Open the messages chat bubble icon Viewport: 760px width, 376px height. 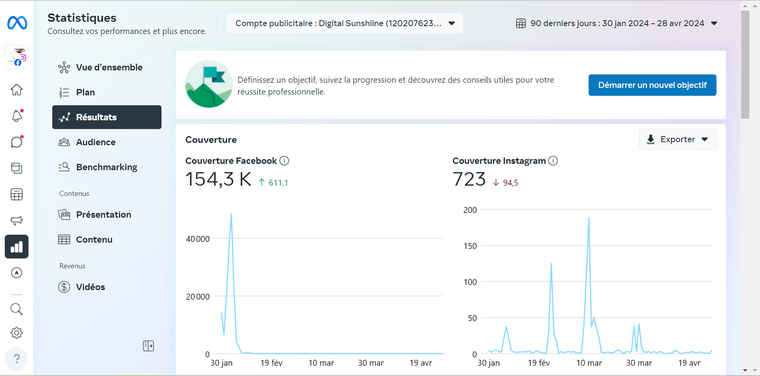pos(16,142)
